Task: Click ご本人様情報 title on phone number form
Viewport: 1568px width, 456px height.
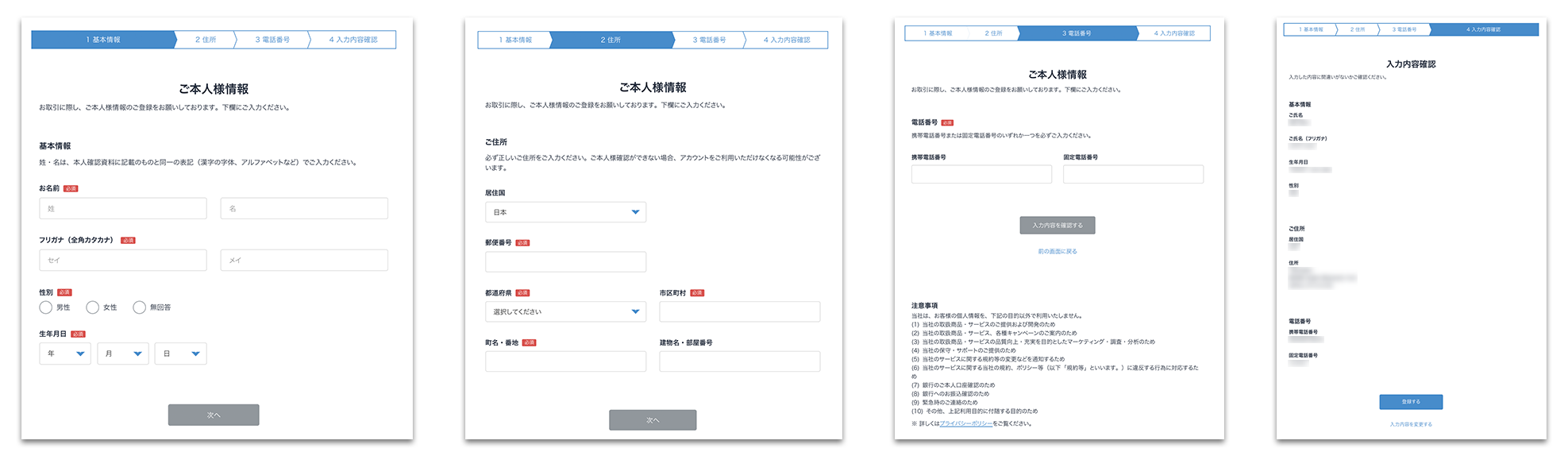Action: click(x=1058, y=75)
